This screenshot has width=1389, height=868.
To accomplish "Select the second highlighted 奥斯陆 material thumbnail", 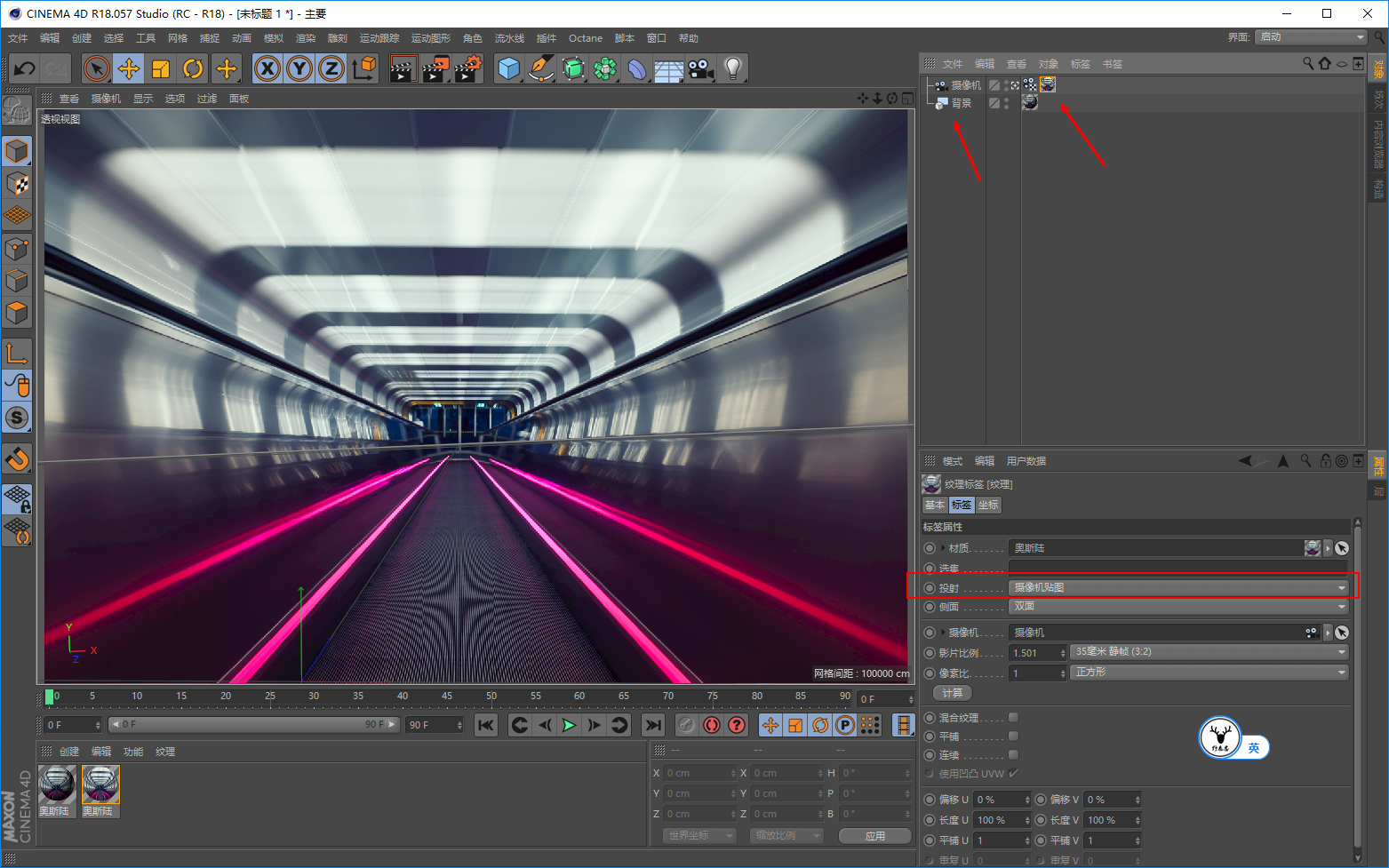I will (100, 785).
